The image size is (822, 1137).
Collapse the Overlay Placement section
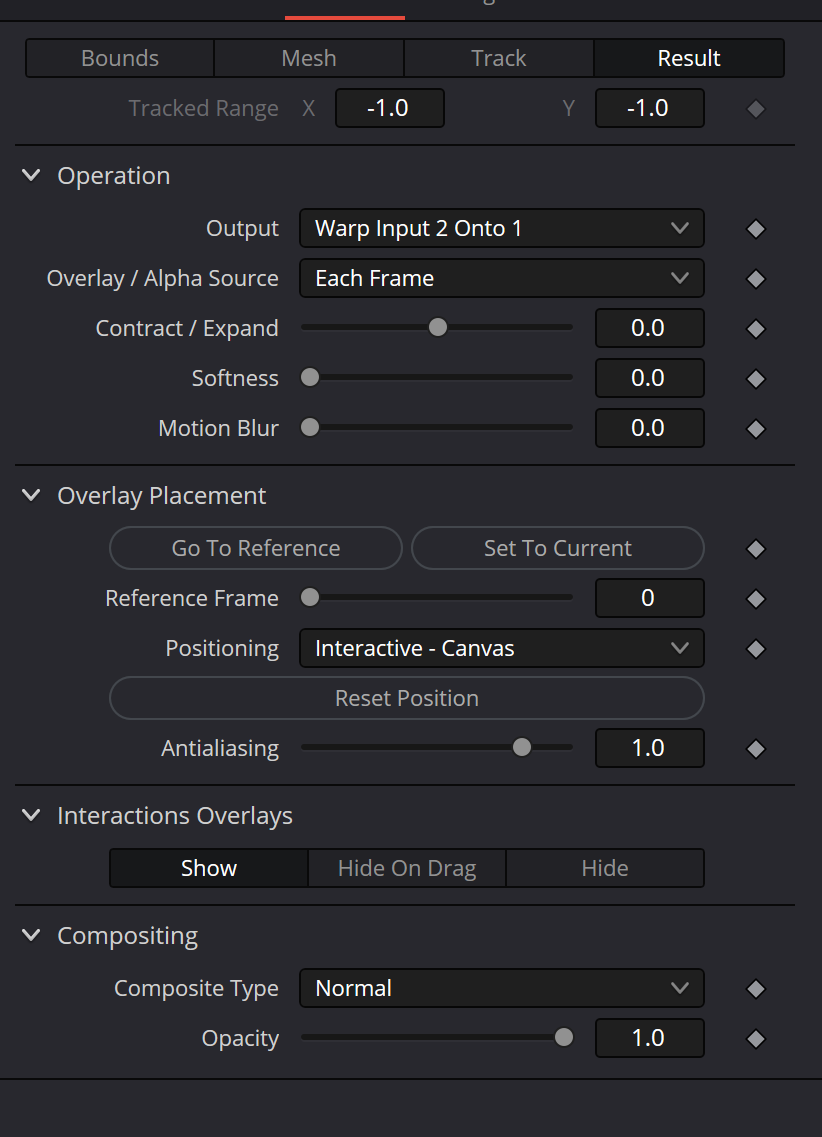(x=31, y=495)
